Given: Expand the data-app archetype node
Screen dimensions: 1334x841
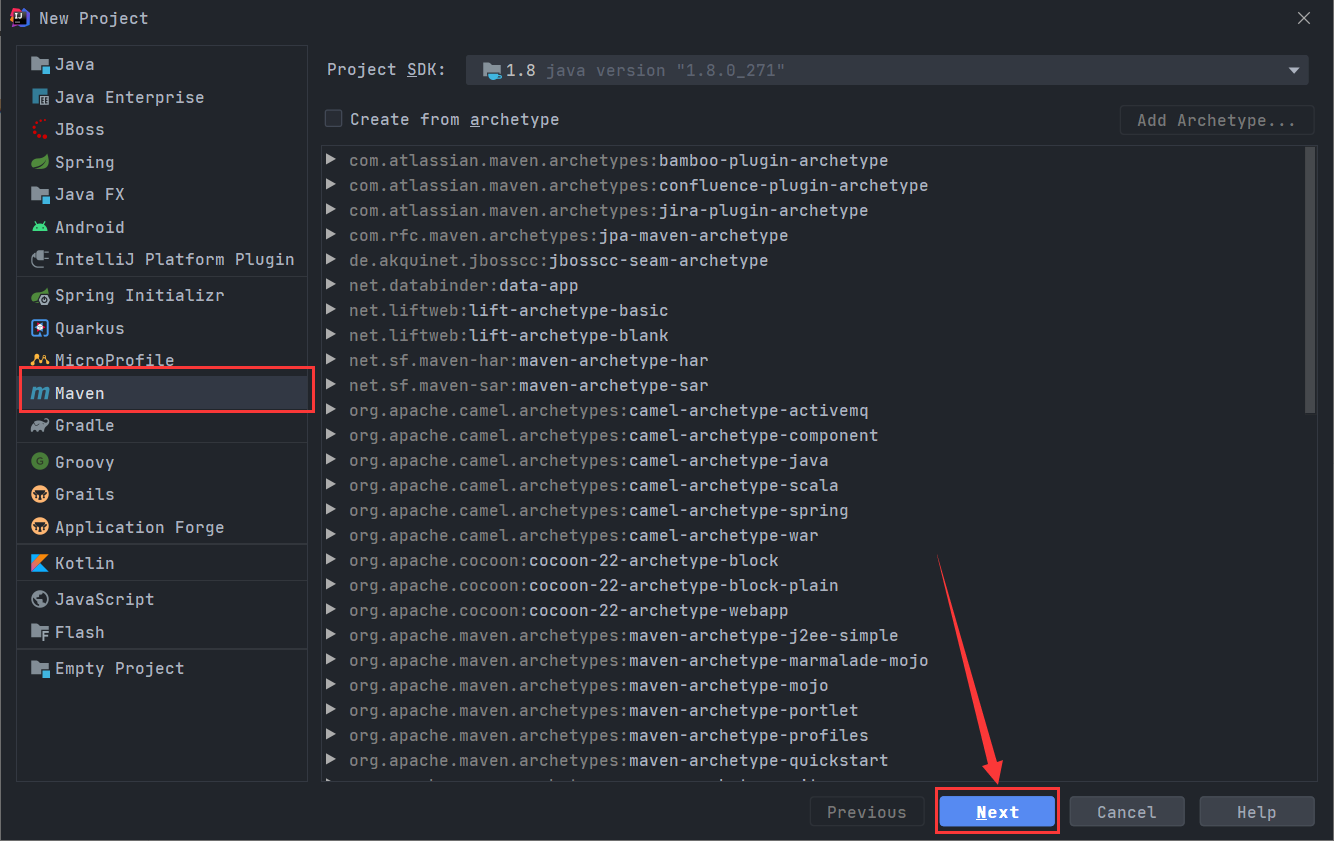Looking at the screenshot, I should (331, 285).
